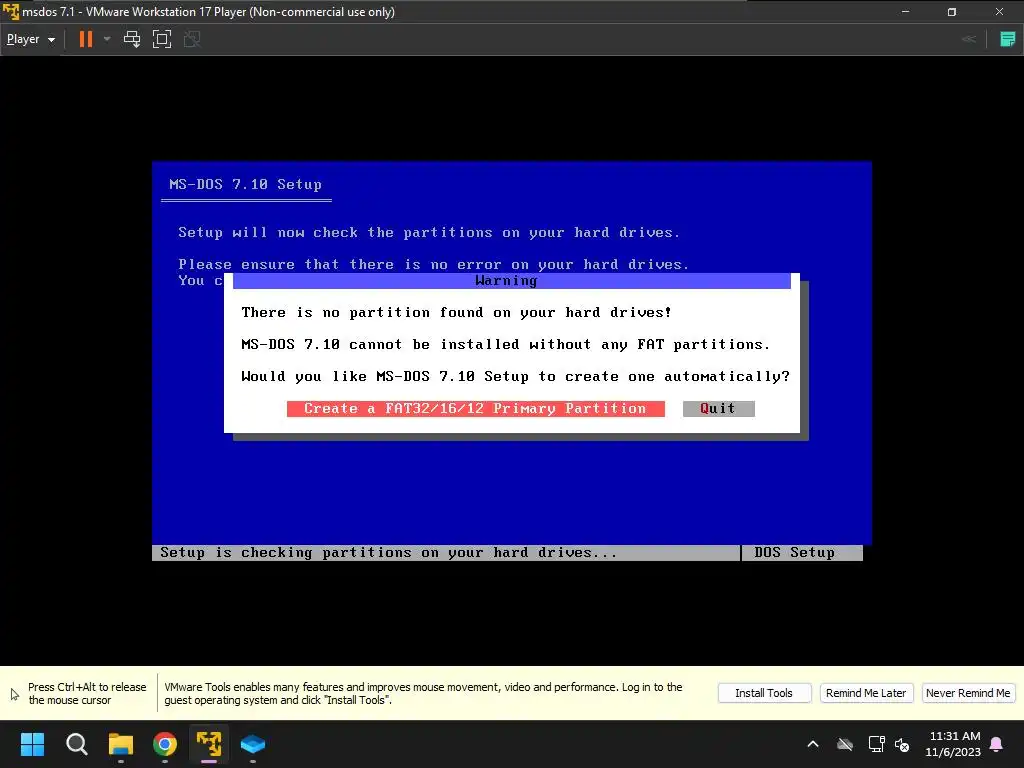Click the double chevron collapse icon in toolbar

pos(969,39)
